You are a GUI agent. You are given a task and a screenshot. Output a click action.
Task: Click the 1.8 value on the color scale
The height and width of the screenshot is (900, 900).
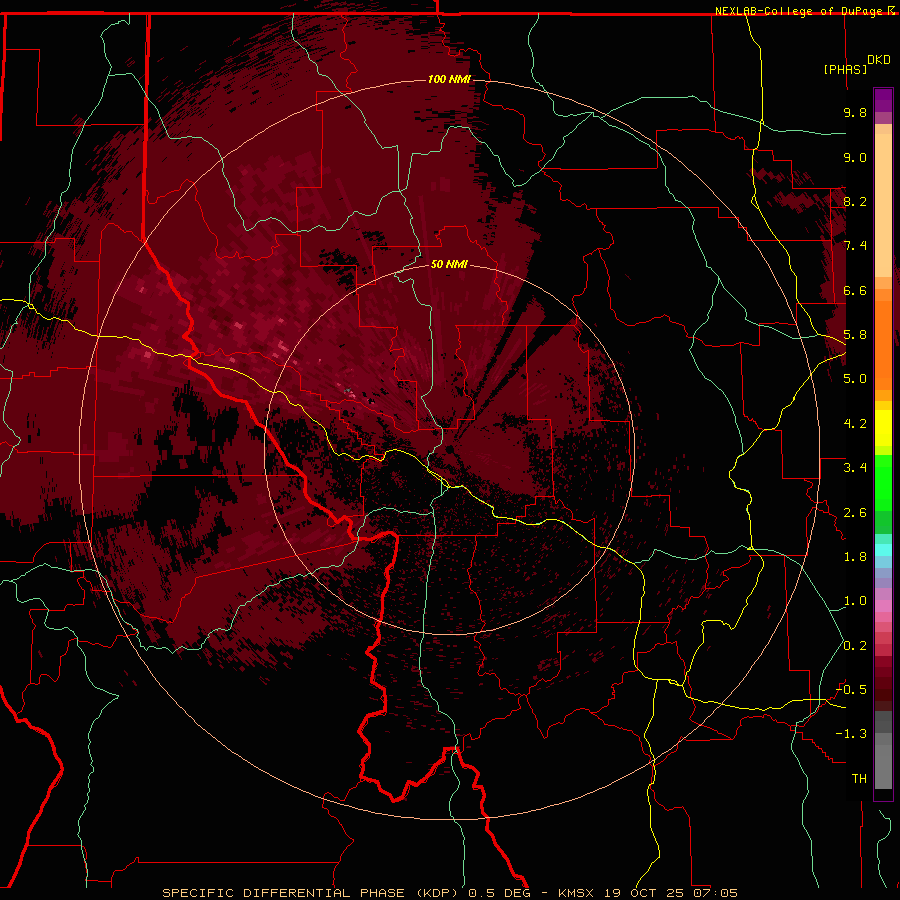(x=855, y=557)
